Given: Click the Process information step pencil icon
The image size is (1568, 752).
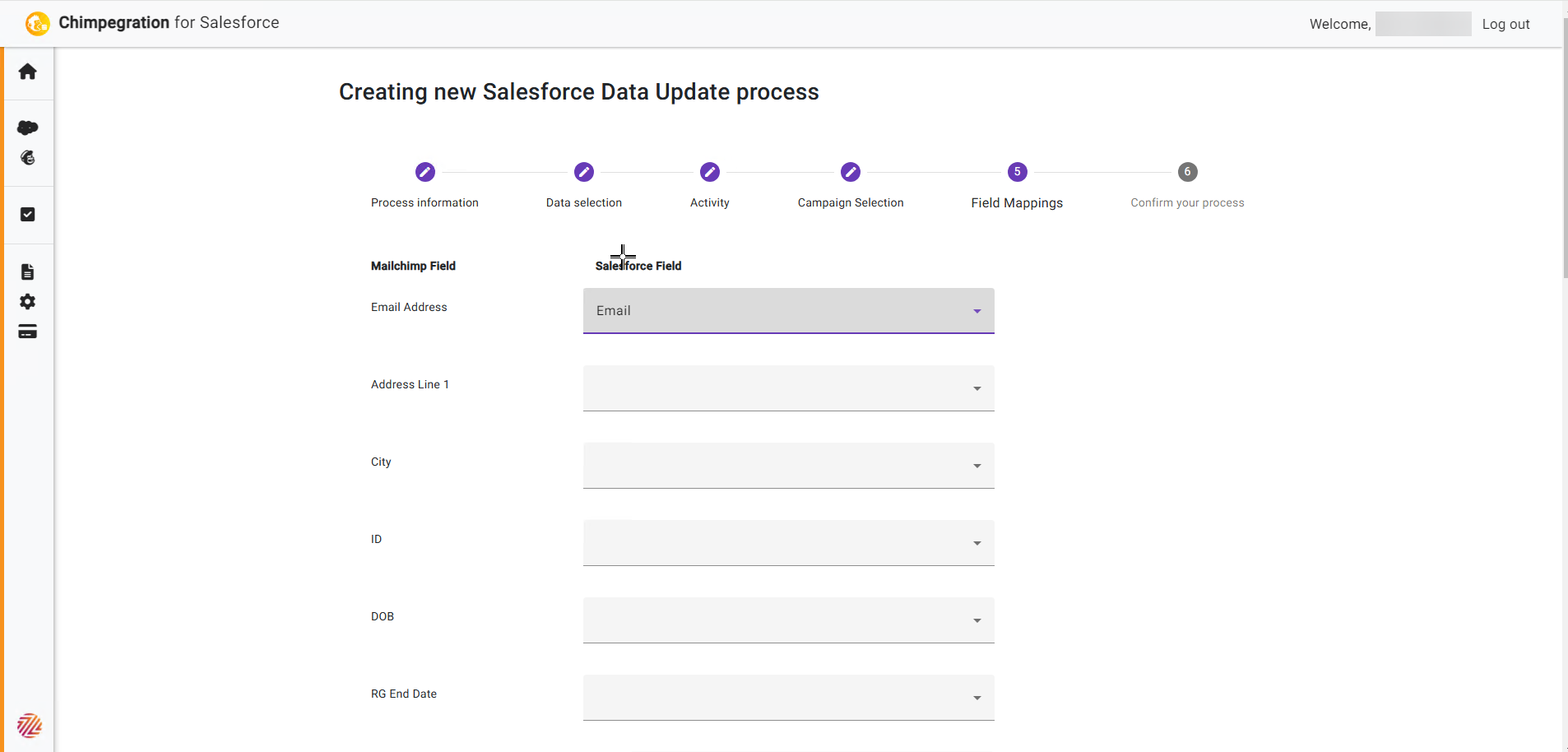Looking at the screenshot, I should (x=424, y=172).
